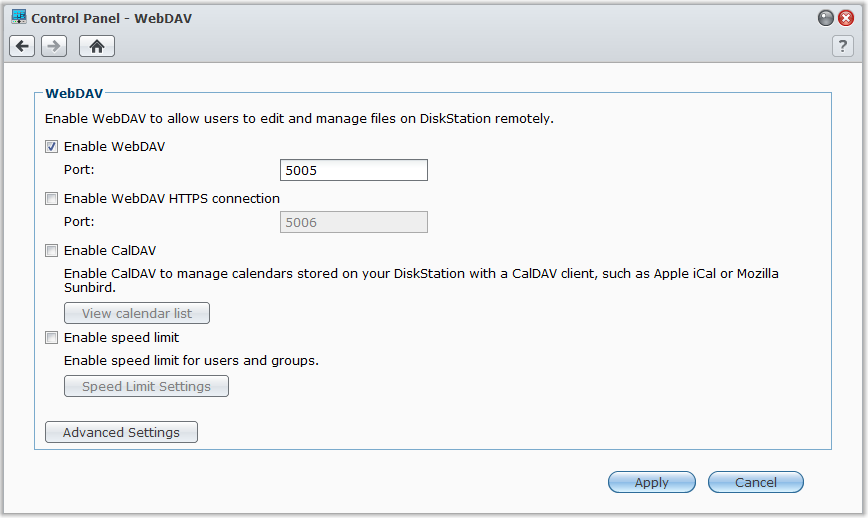
Task: Open Advanced Settings
Action: click(121, 432)
